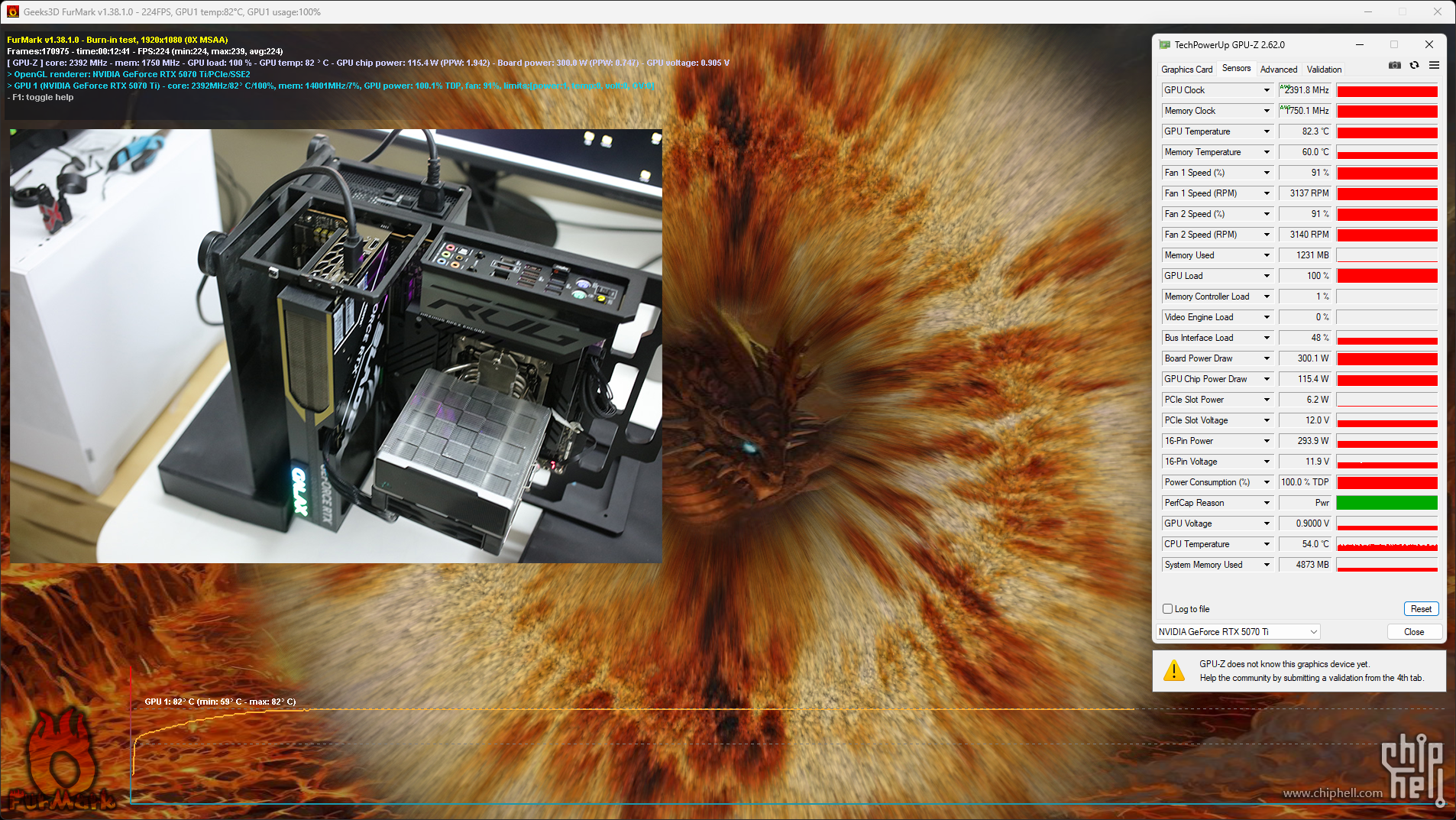Open the PerfCap Reason dropdown
Image resolution: width=1456 pixels, height=820 pixels.
click(x=1266, y=503)
